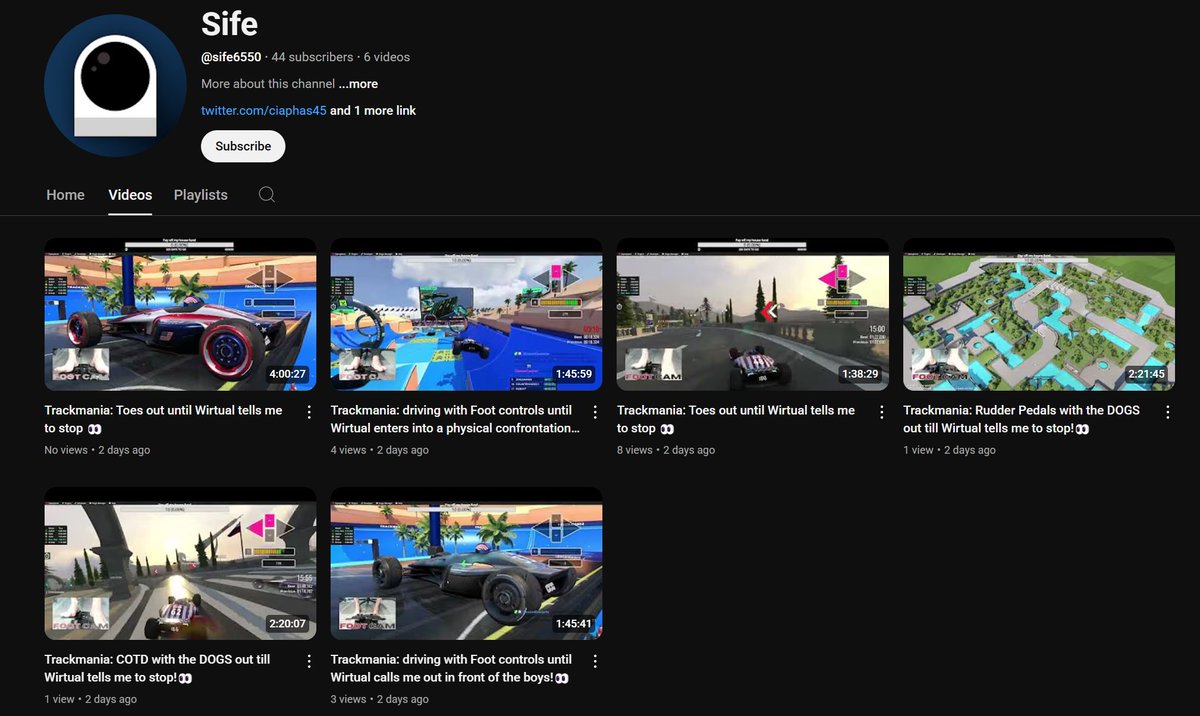Image resolution: width=1200 pixels, height=716 pixels.
Task: Click the '6 videos' count text
Action: pos(387,57)
